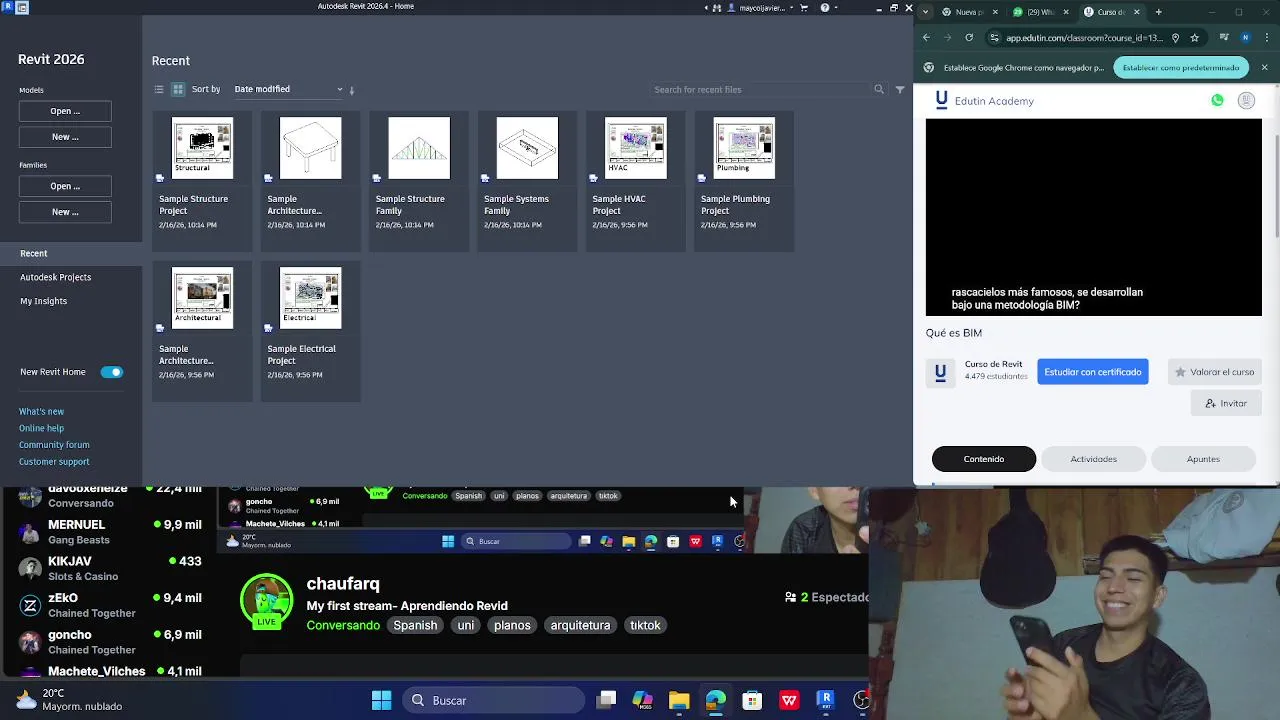Open Windows Start menu in taskbar
1280x720 pixels.
tap(381, 700)
